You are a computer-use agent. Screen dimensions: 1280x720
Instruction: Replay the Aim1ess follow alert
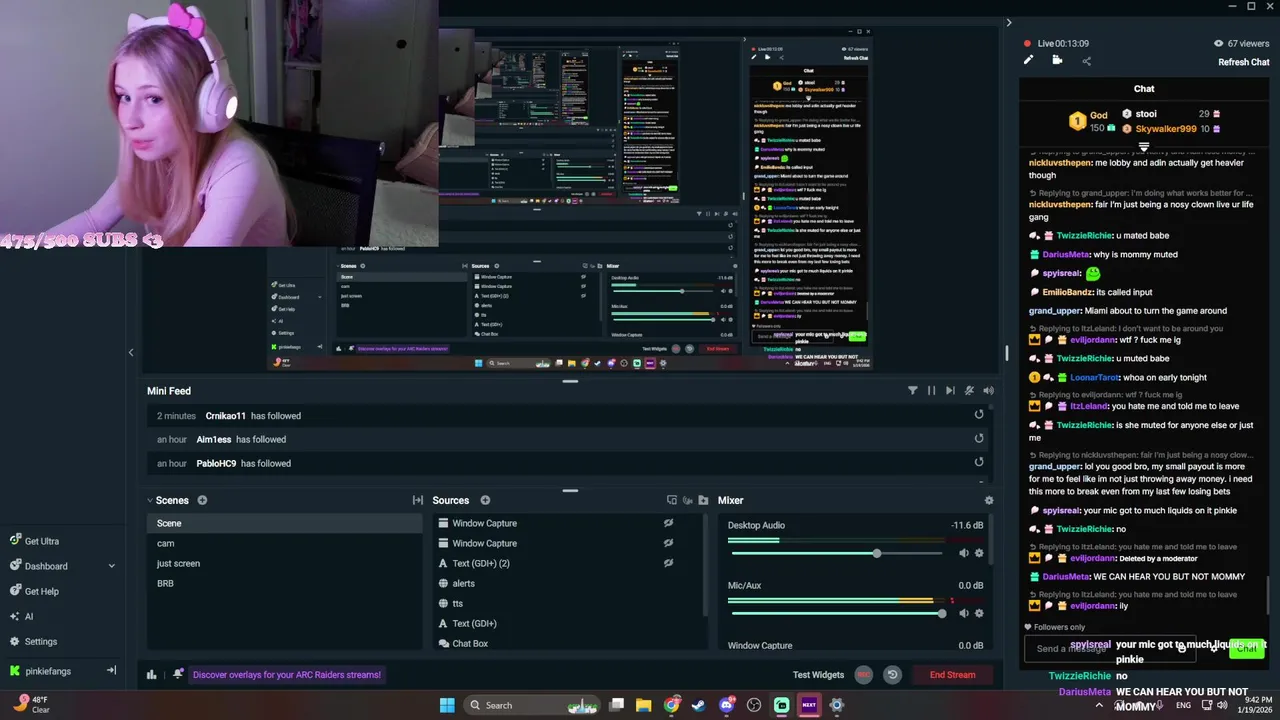(979, 438)
